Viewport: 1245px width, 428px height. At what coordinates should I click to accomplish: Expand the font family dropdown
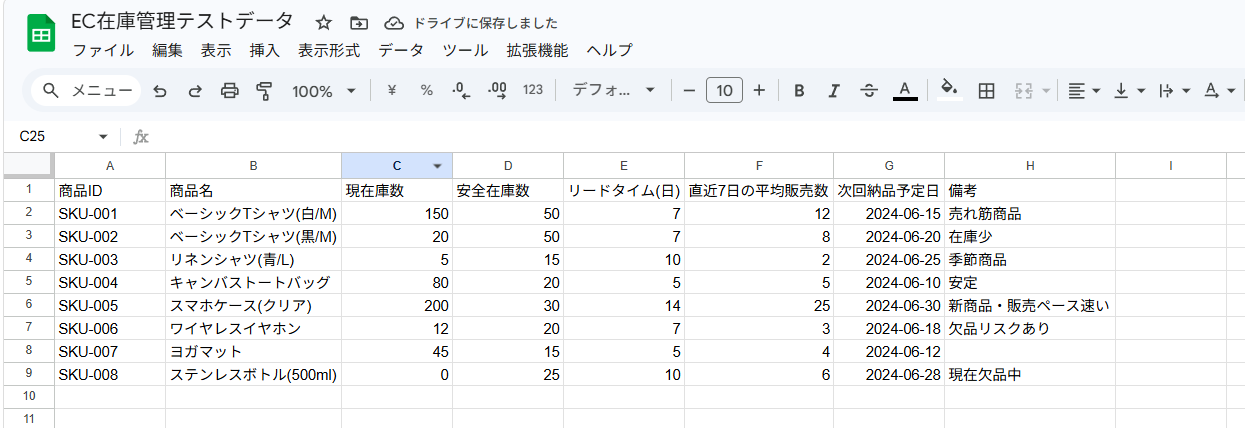613,91
